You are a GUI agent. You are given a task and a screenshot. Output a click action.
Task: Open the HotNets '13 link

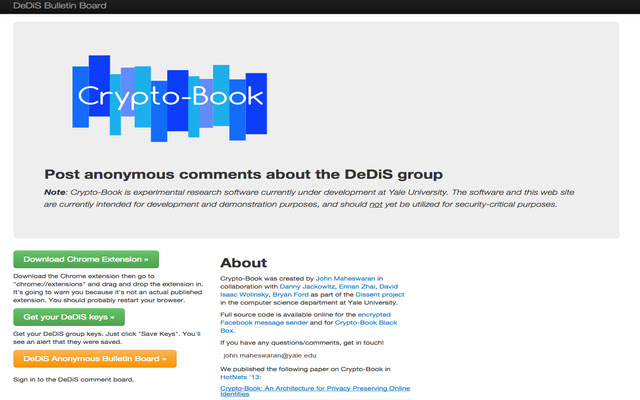(240, 377)
